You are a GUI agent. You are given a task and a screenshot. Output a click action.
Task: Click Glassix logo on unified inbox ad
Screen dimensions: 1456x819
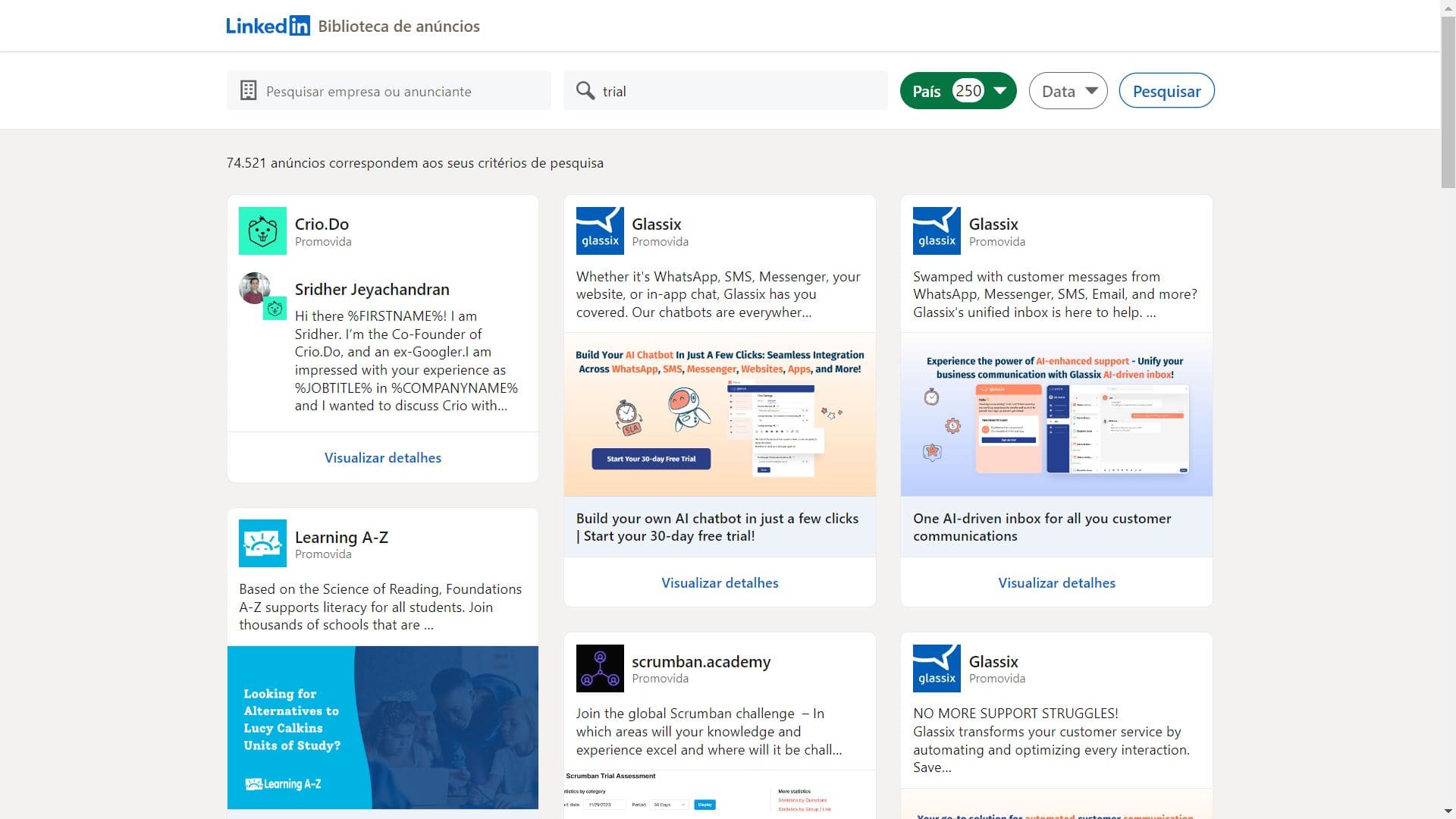[x=937, y=231]
